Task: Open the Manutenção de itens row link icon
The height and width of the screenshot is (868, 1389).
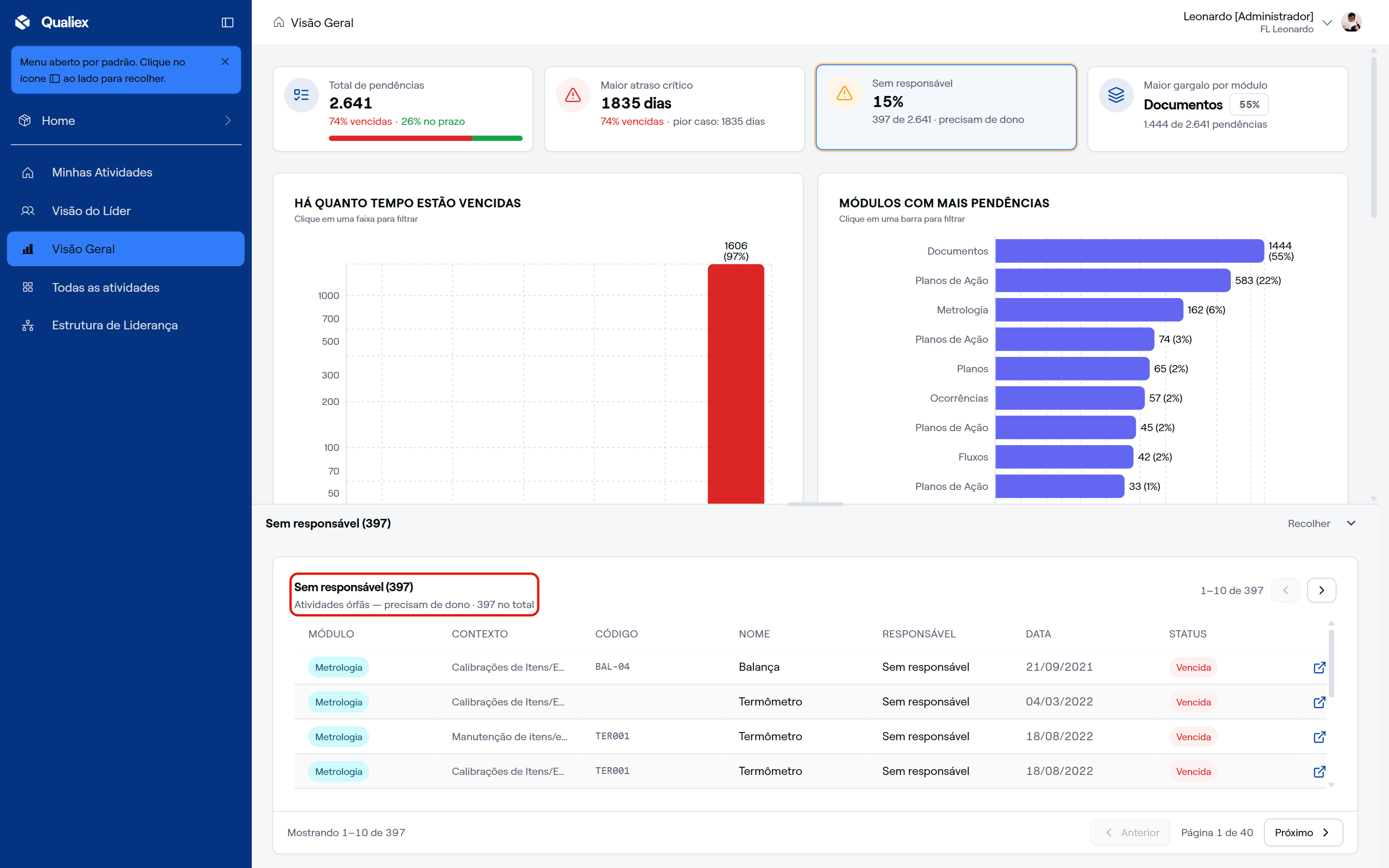Action: pyautogui.click(x=1319, y=736)
